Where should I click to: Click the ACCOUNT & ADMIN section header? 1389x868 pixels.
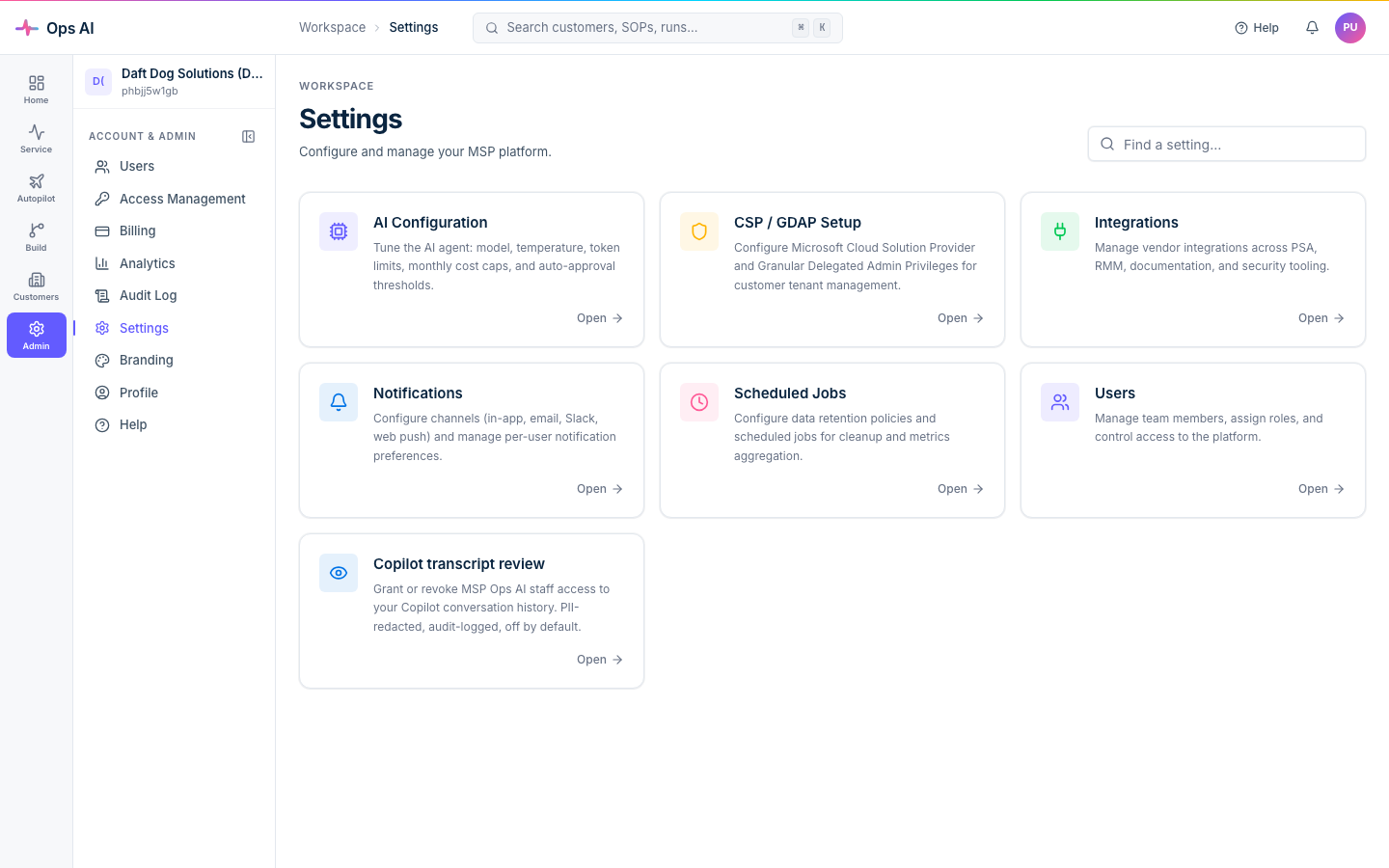tap(143, 137)
